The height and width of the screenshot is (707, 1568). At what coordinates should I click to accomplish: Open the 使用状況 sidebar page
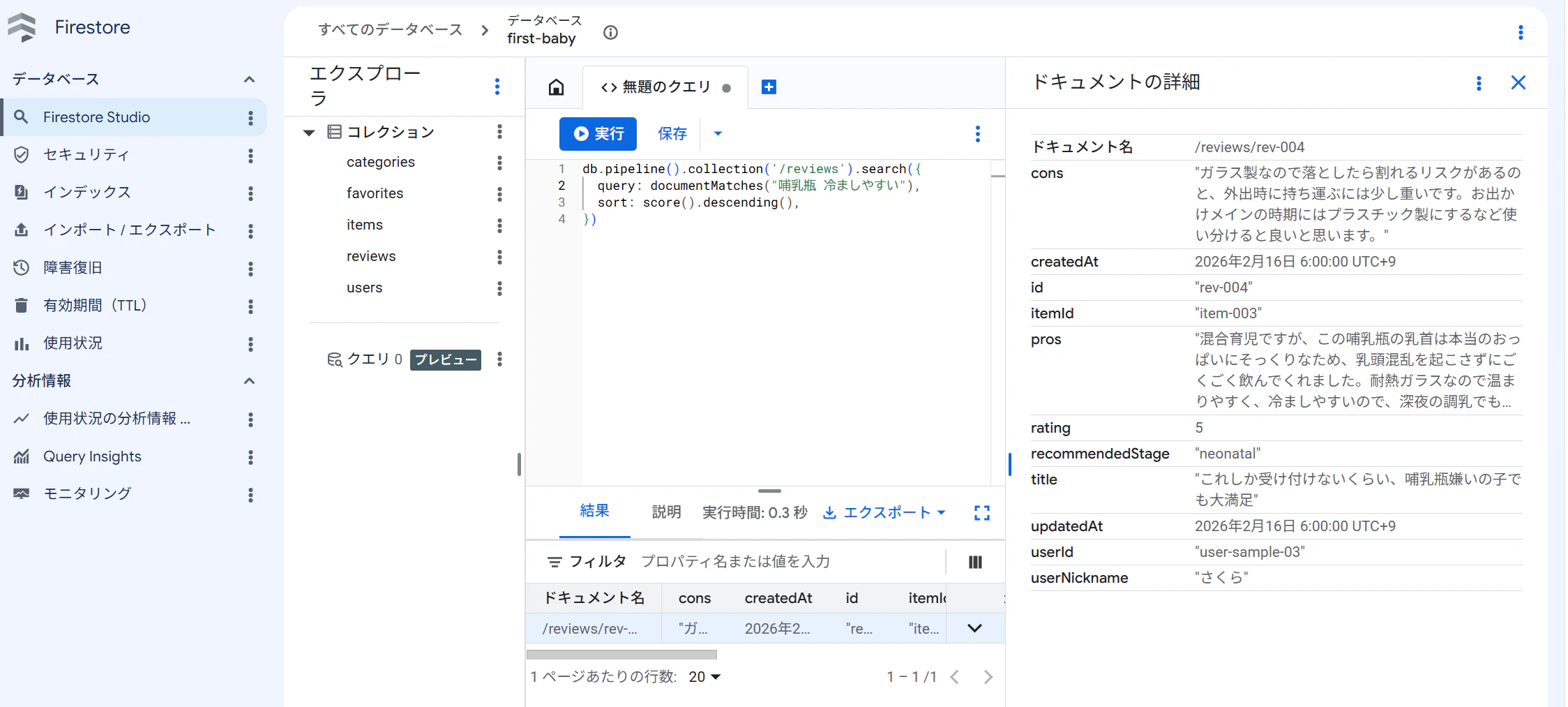point(73,343)
